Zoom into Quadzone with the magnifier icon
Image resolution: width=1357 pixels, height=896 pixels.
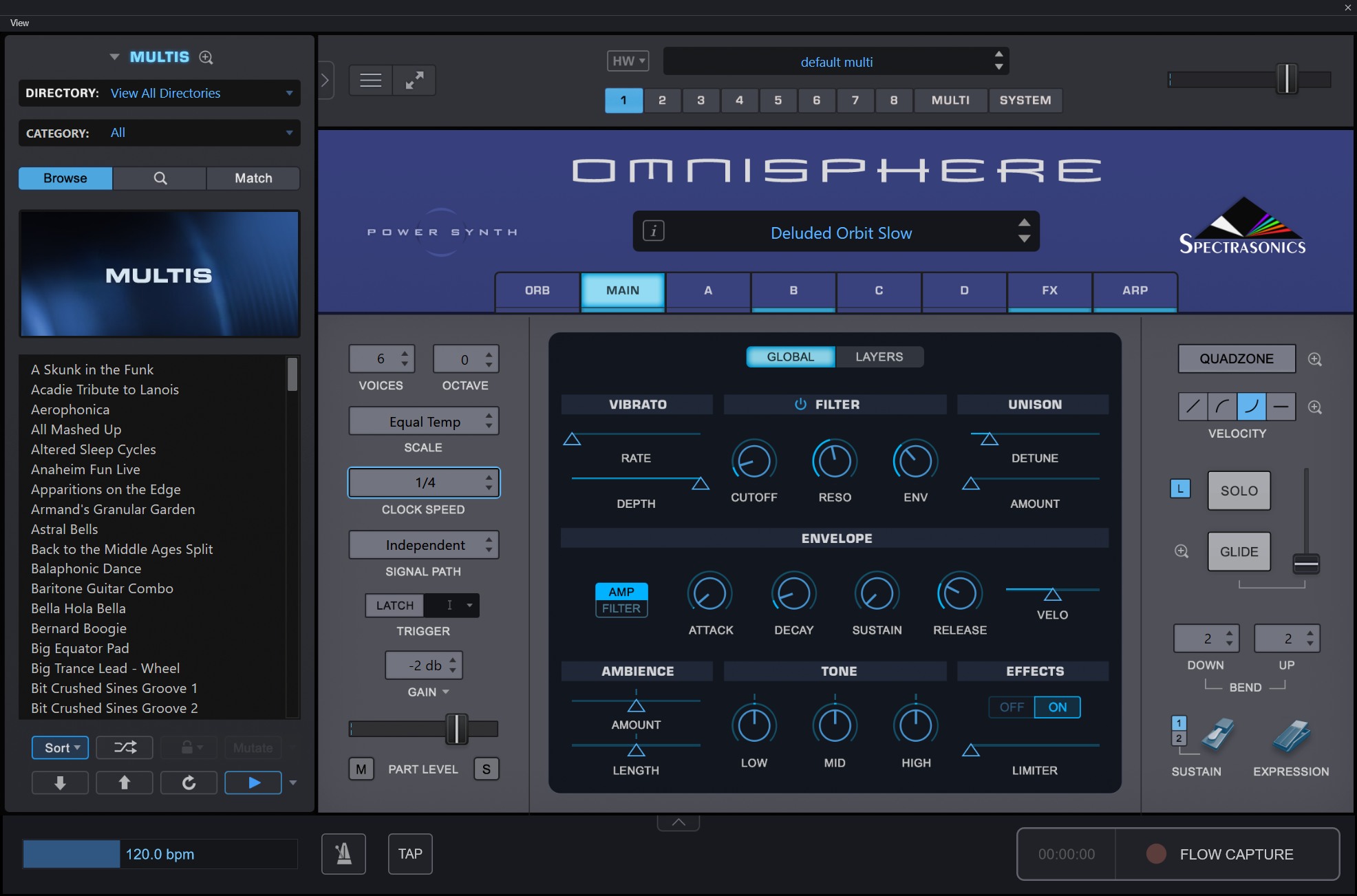pos(1315,359)
